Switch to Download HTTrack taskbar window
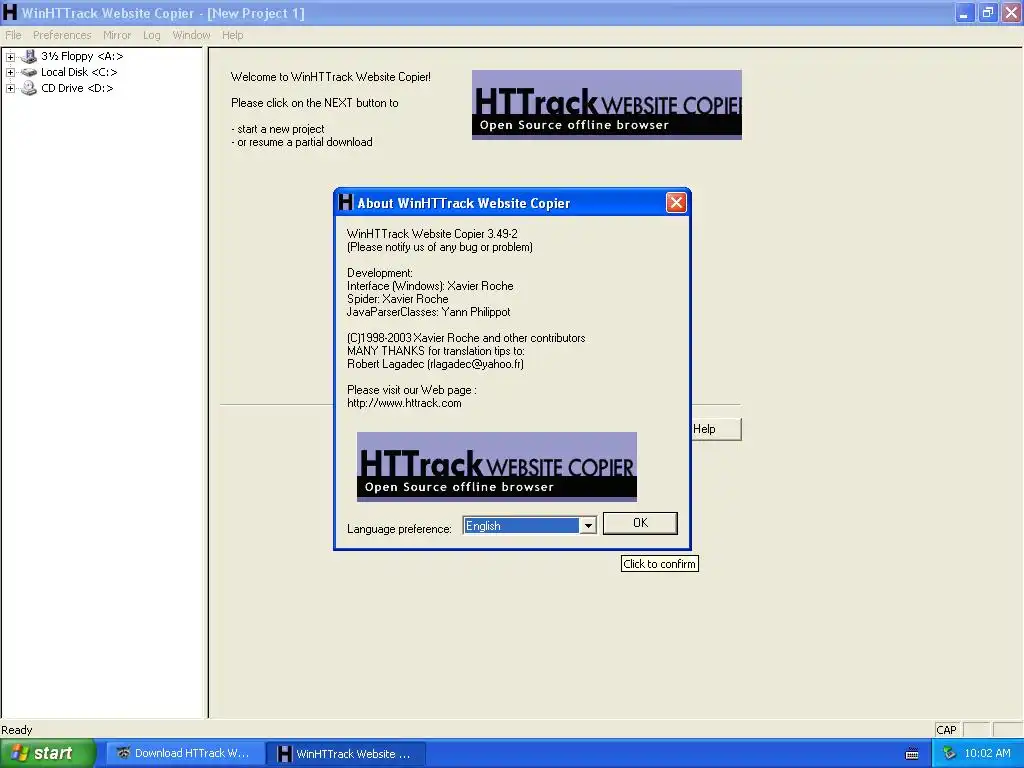1024x768 pixels. 185,753
